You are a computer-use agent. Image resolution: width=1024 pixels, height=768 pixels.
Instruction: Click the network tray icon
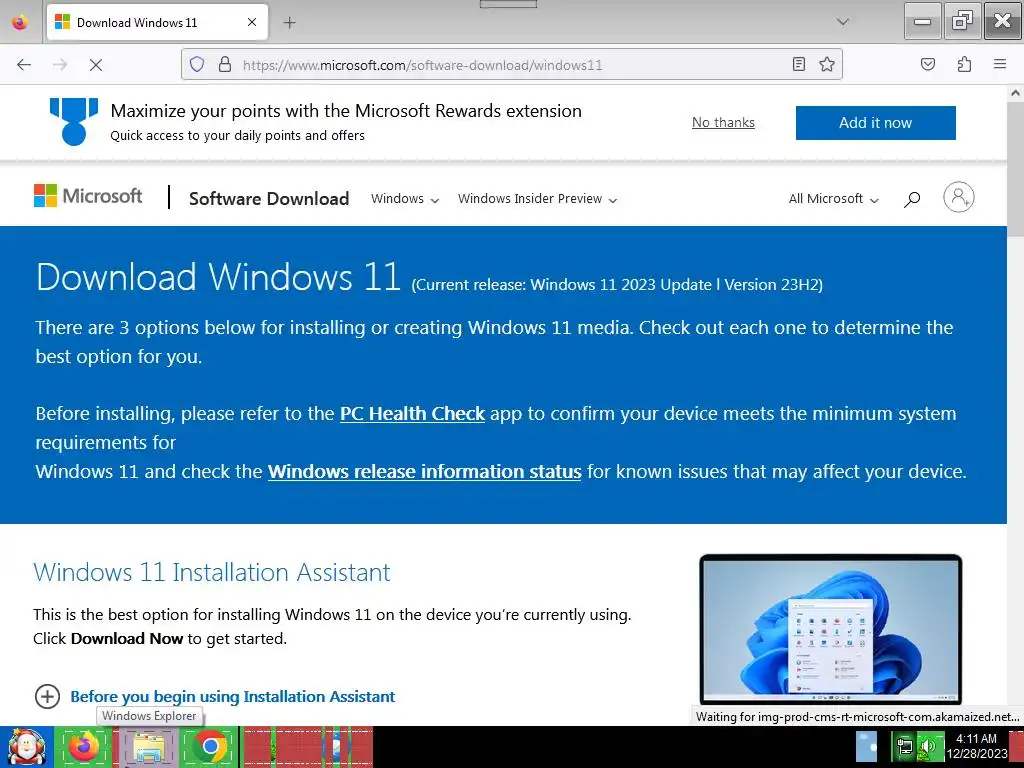pyautogui.click(x=904, y=747)
